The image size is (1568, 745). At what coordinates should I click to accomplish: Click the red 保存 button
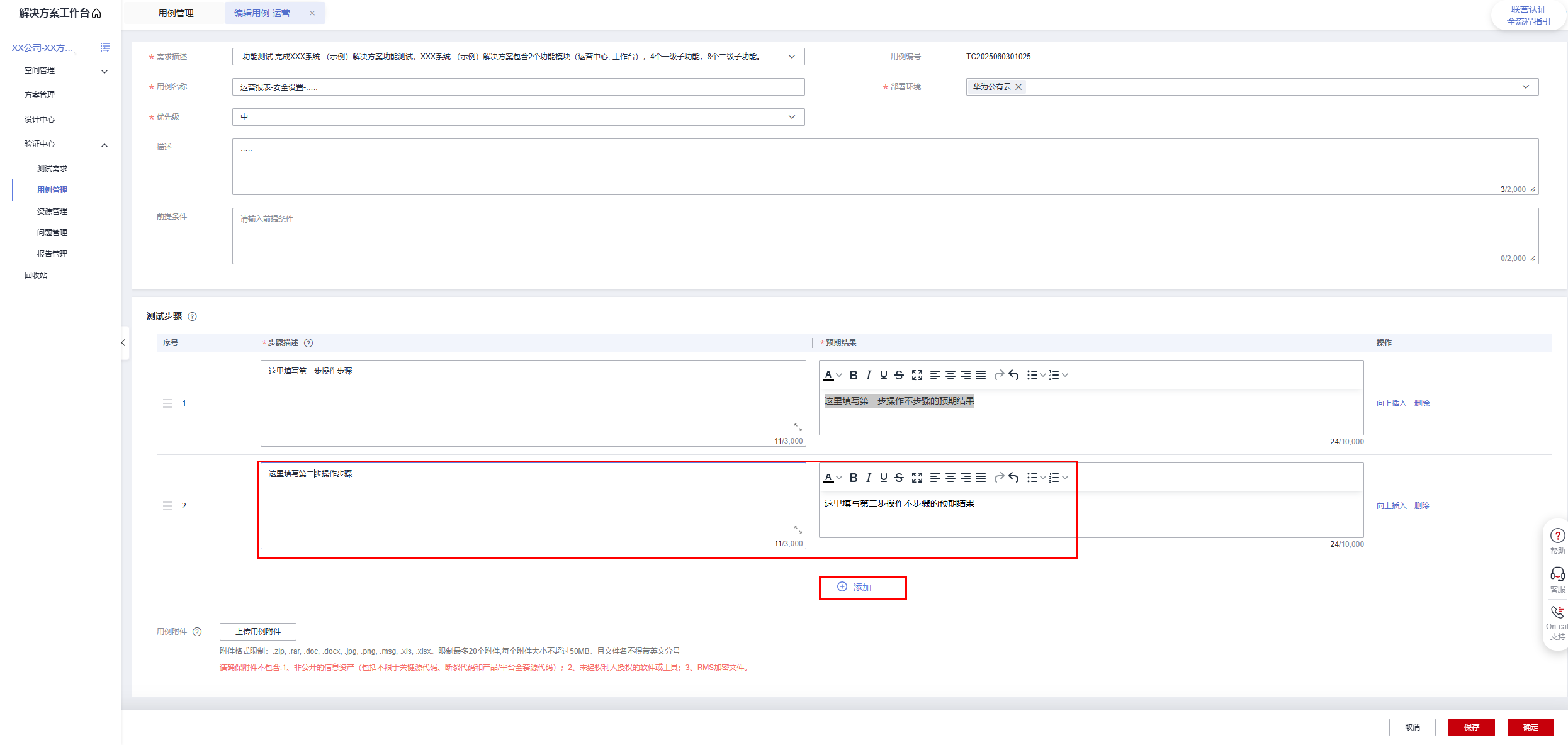tap(1472, 727)
